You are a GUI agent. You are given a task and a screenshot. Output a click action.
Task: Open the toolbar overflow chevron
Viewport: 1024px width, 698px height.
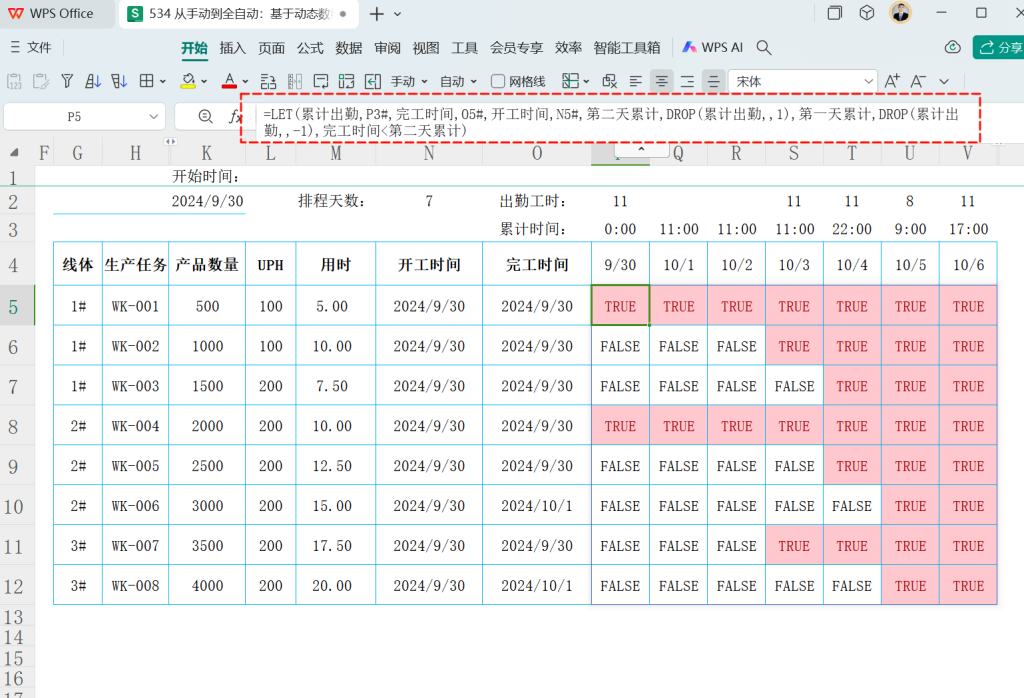(x=944, y=82)
